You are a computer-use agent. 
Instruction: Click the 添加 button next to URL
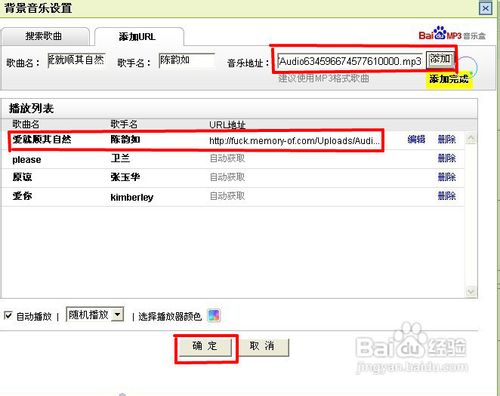pyautogui.click(x=440, y=60)
